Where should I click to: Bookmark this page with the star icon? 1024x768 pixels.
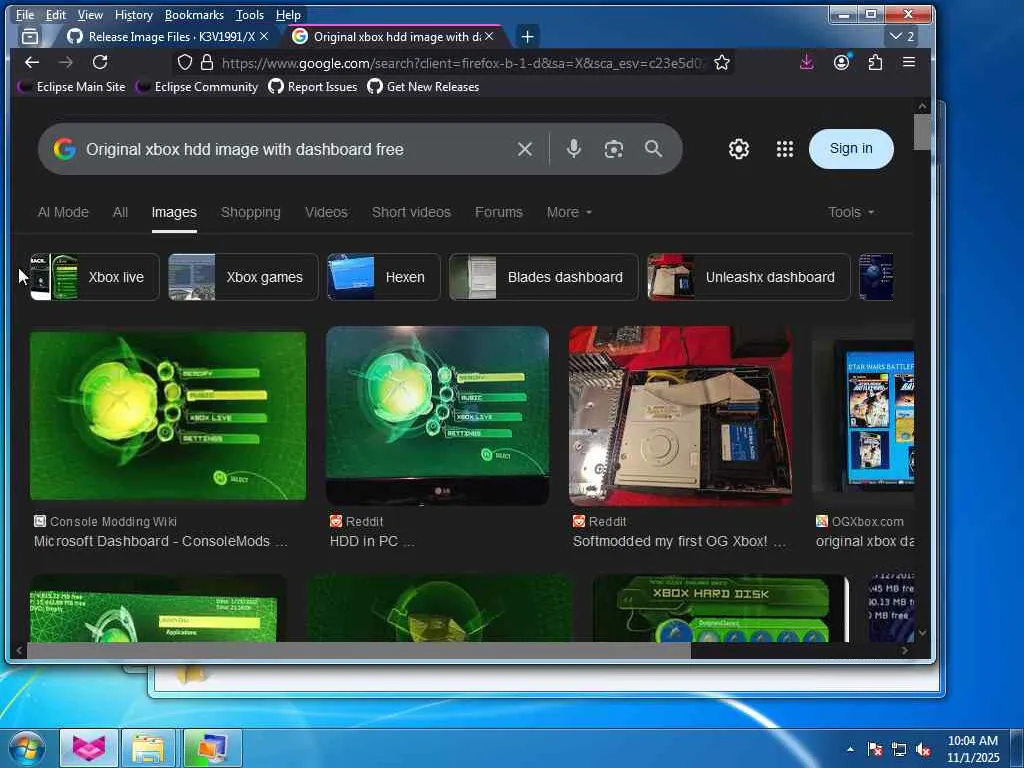pyautogui.click(x=722, y=62)
